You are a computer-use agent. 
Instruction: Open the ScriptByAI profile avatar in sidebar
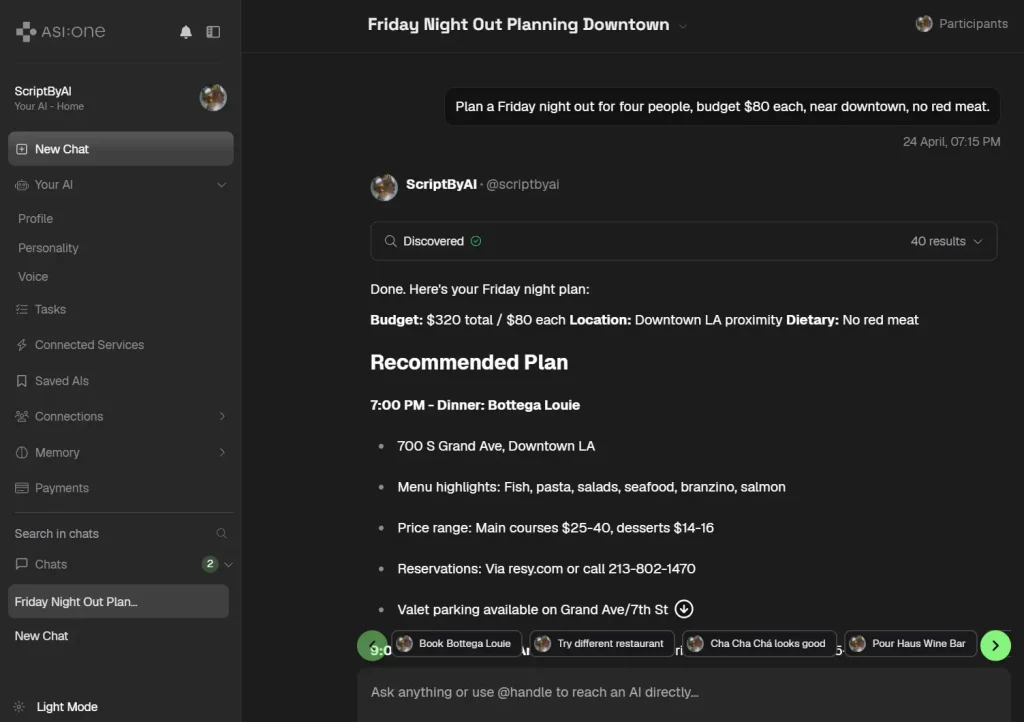pos(213,97)
